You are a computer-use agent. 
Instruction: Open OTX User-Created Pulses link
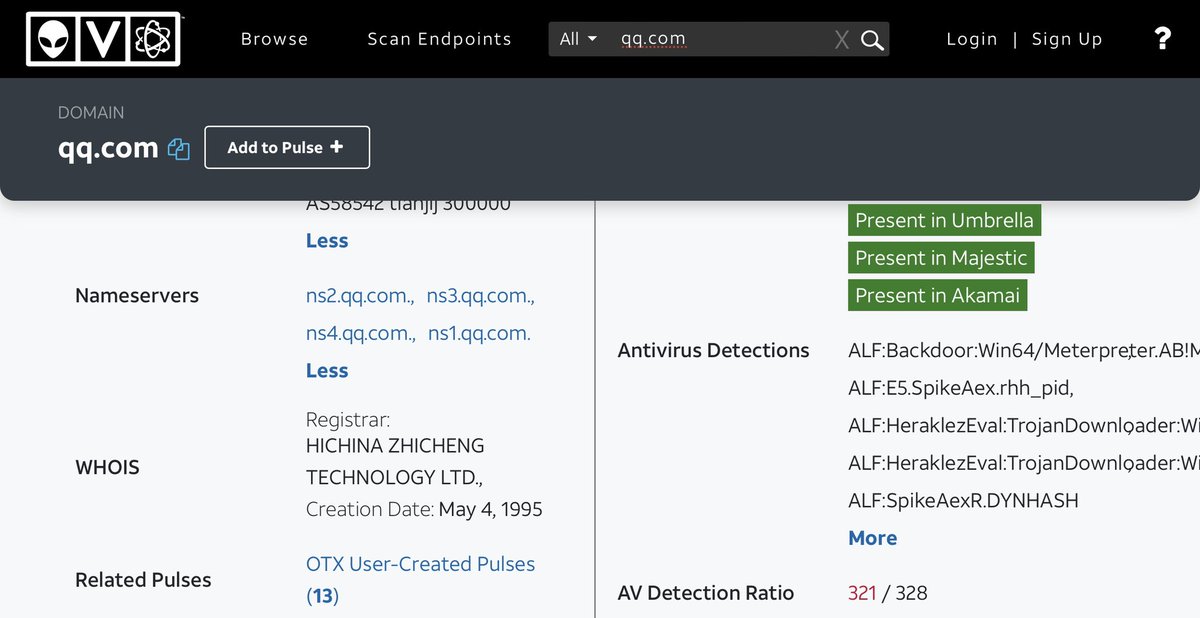tap(420, 564)
